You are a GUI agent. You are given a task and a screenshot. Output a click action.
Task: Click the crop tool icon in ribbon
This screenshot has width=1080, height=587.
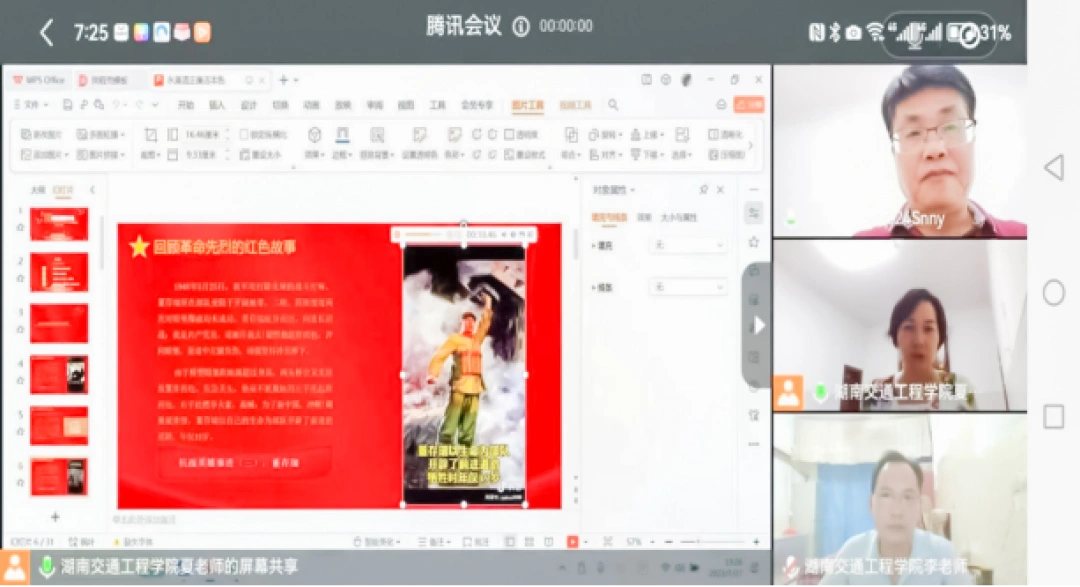[149, 134]
